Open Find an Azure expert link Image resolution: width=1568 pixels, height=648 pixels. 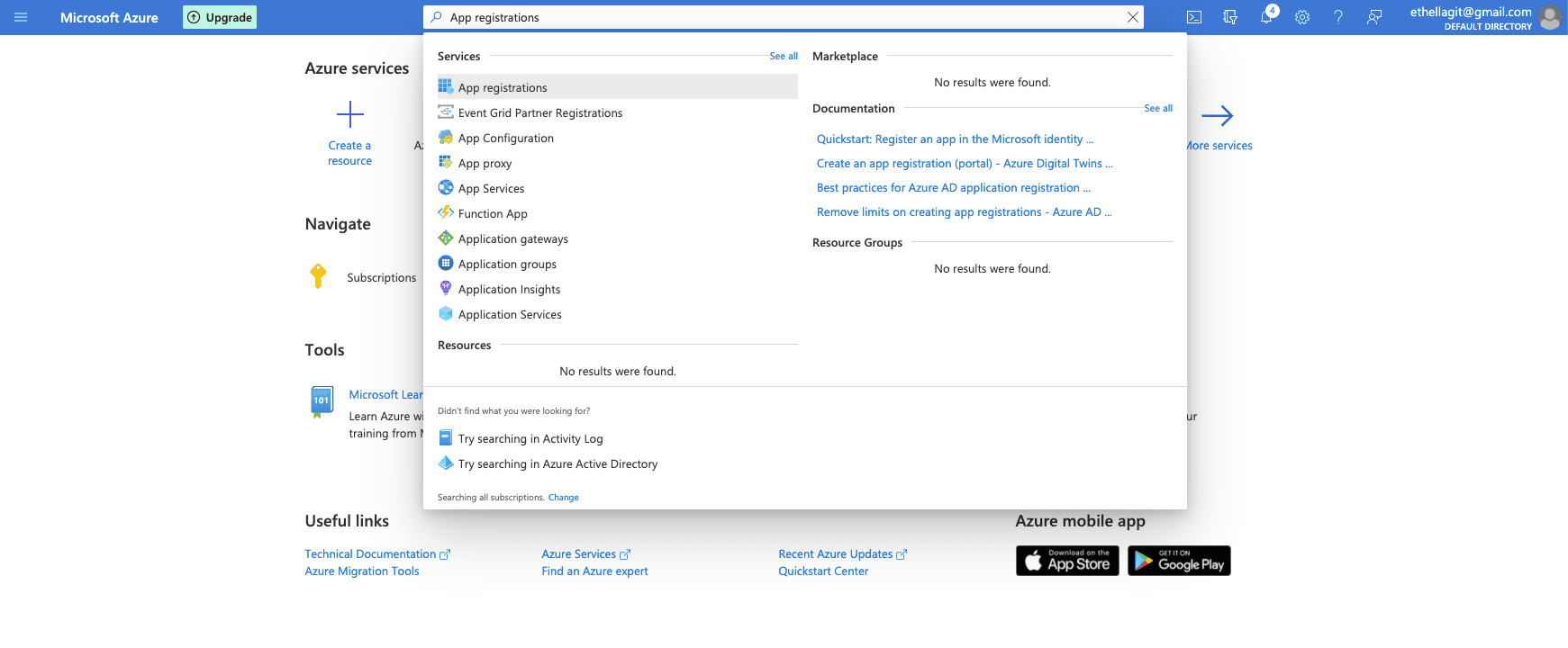coord(594,571)
